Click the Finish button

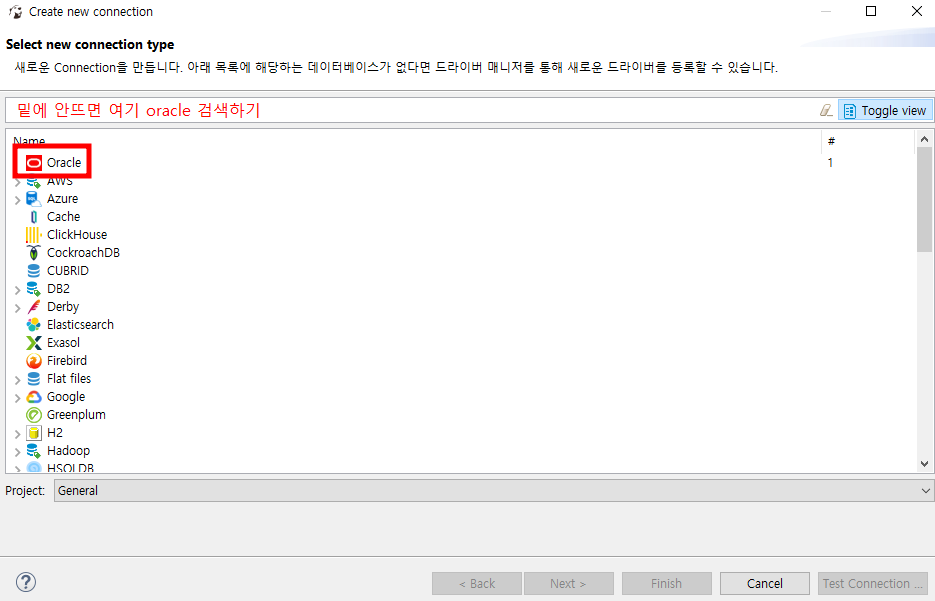(x=667, y=583)
